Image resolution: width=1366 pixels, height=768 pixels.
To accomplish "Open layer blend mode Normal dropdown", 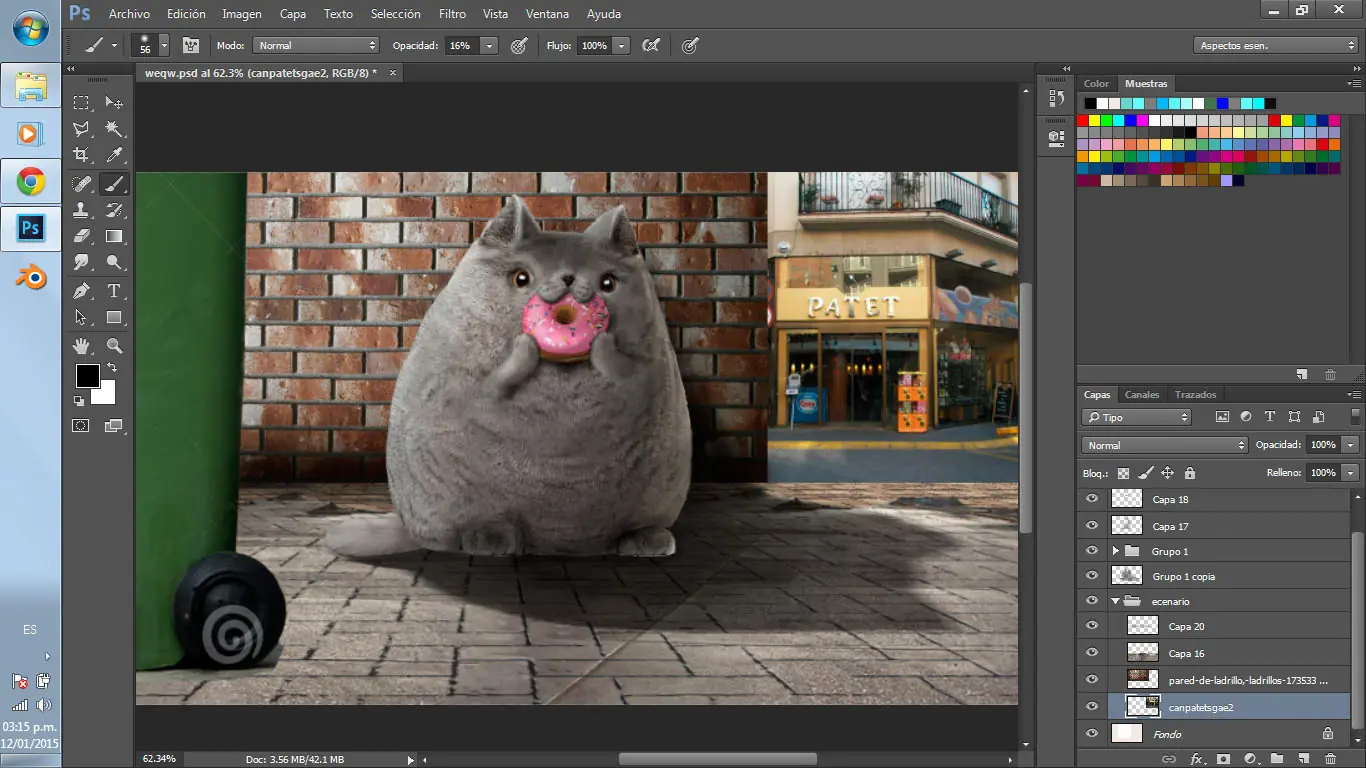I will coord(1165,445).
